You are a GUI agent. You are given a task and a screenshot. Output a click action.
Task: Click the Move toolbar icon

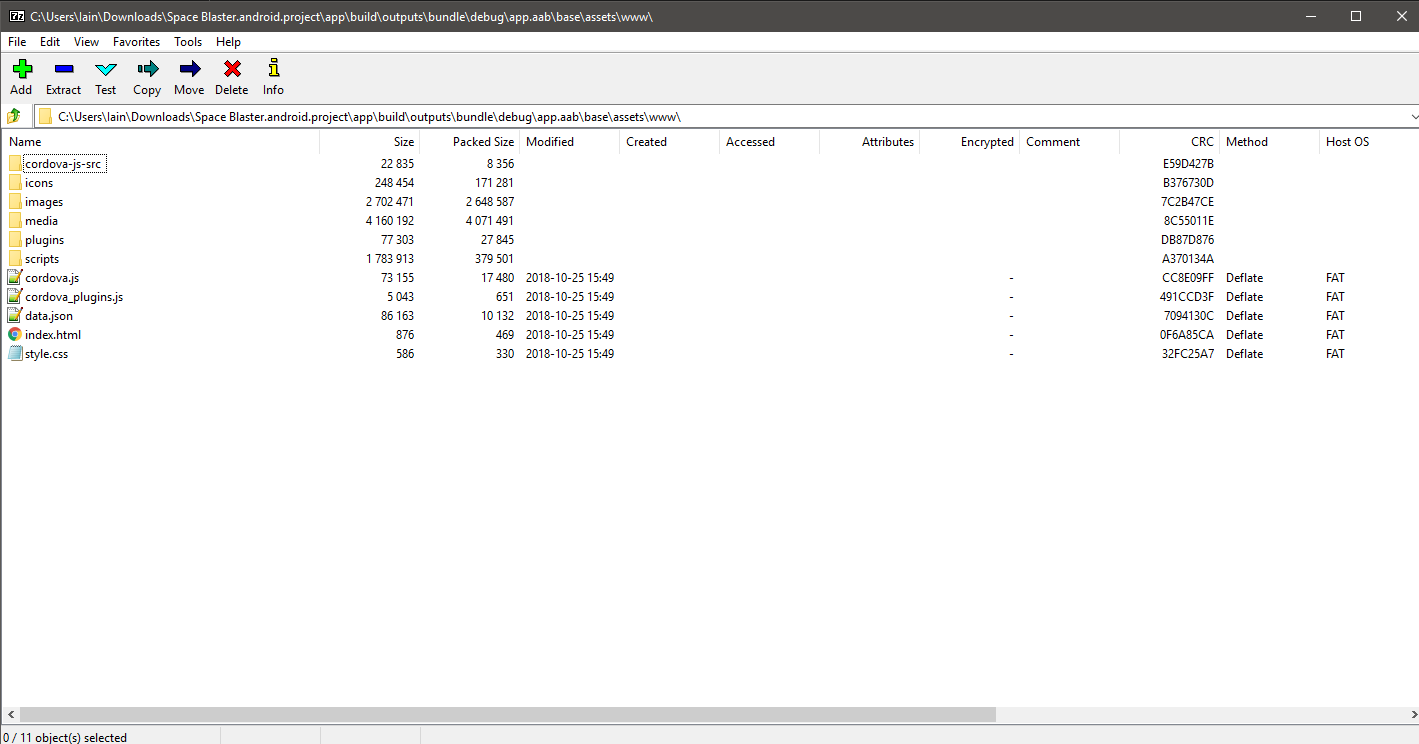pos(189,69)
